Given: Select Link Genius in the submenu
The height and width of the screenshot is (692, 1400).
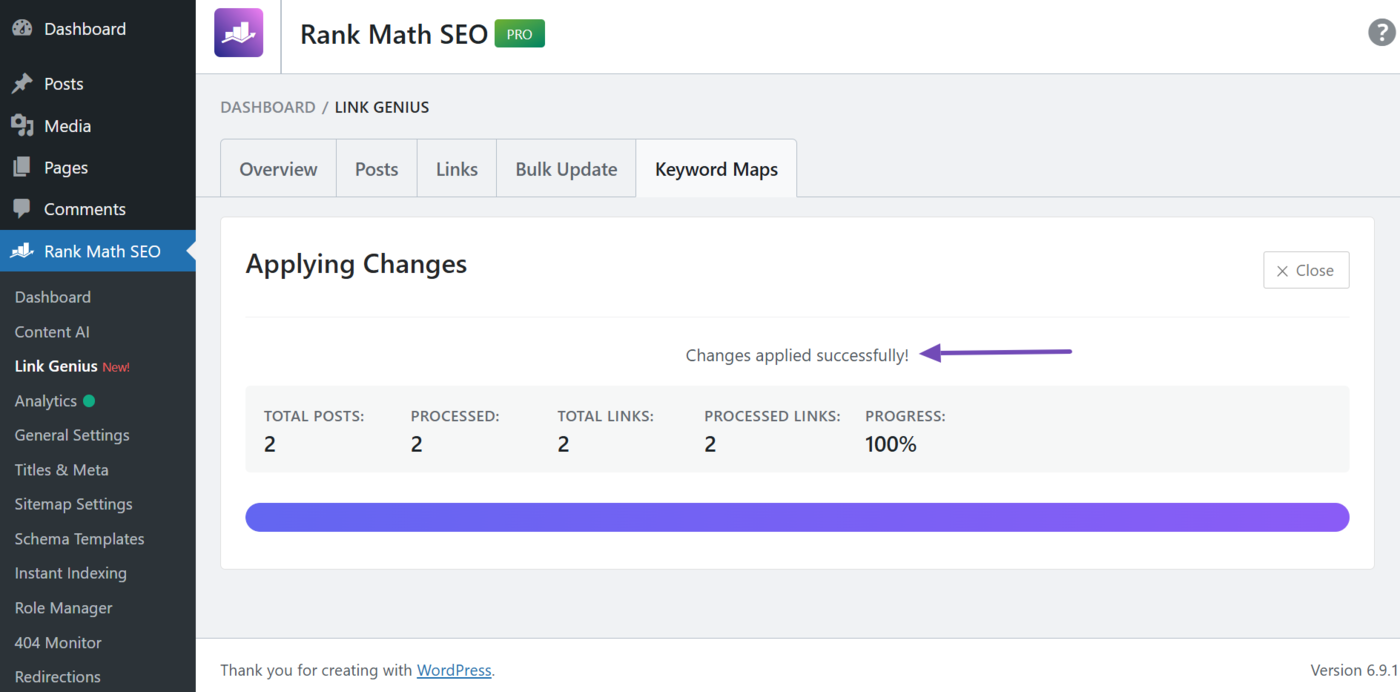Looking at the screenshot, I should coord(56,366).
